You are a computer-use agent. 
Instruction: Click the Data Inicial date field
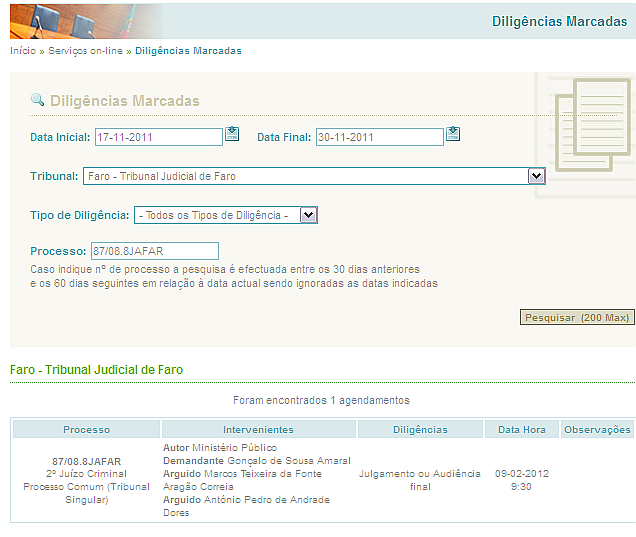point(158,137)
